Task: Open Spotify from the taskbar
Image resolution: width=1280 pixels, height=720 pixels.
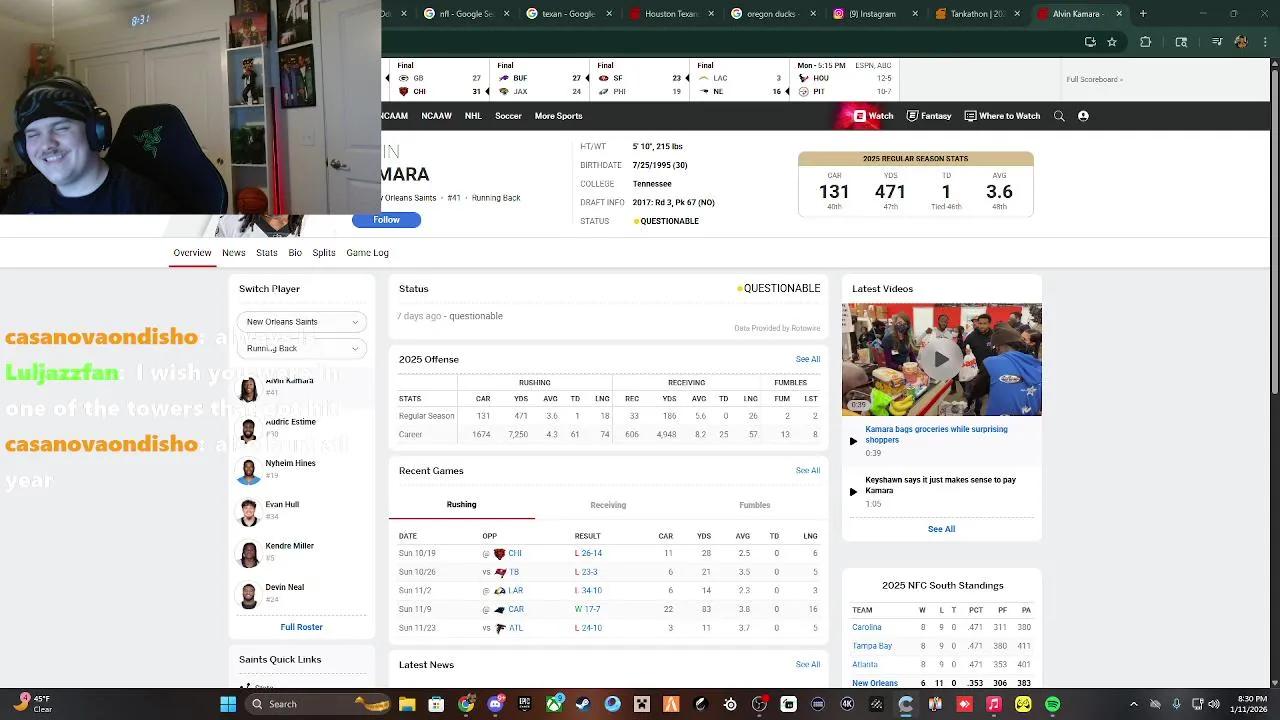Action: pos(1052,704)
